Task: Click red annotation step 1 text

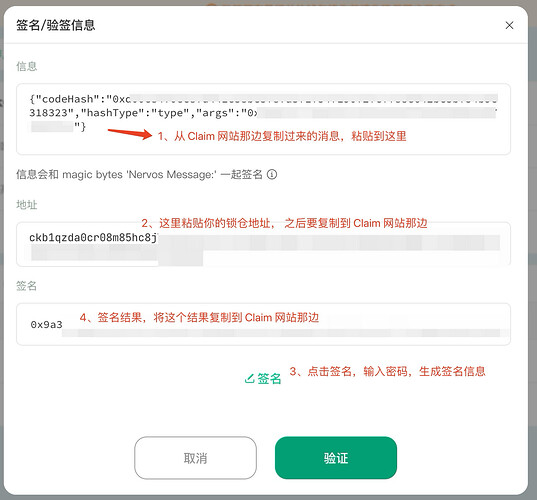Action: pos(282,136)
